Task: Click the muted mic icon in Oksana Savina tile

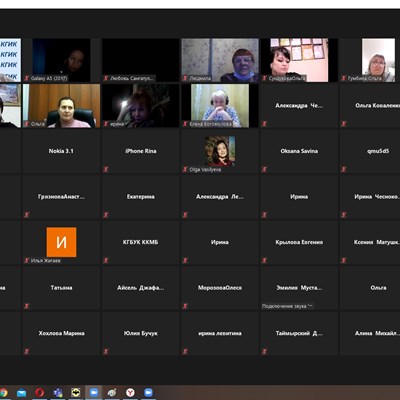Action: click(264, 169)
